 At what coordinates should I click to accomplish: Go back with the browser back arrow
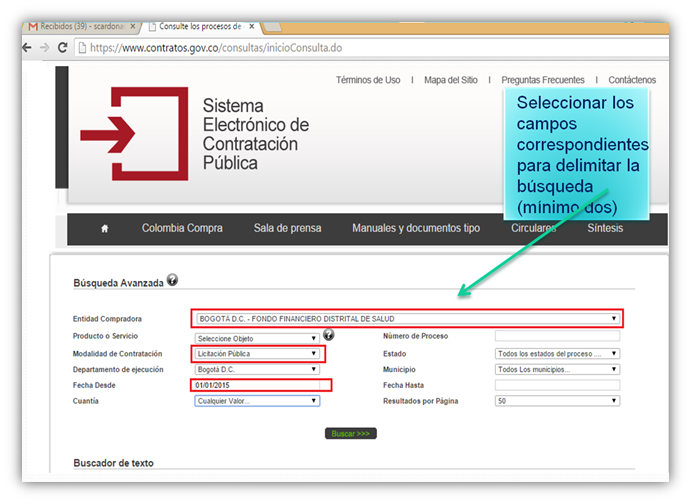pos(27,48)
